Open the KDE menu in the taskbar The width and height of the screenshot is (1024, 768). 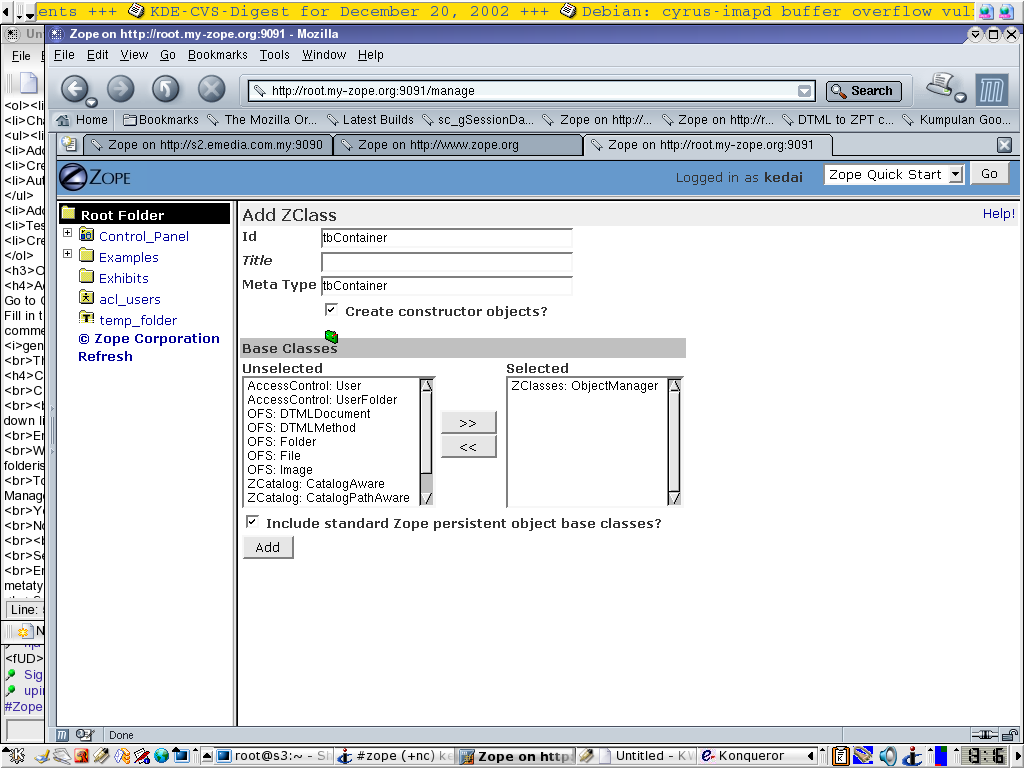coord(16,756)
